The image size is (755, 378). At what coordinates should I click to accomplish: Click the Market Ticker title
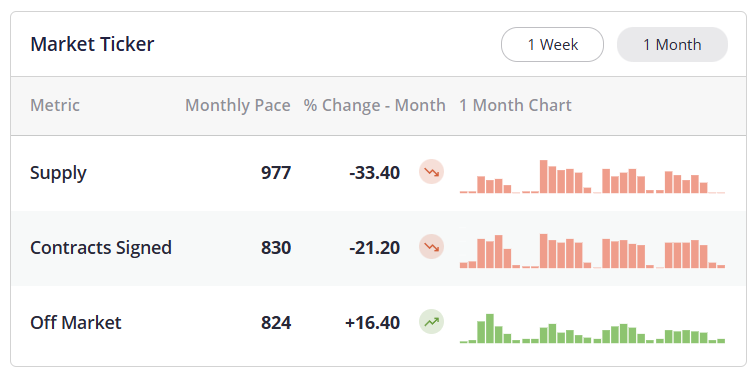point(92,44)
